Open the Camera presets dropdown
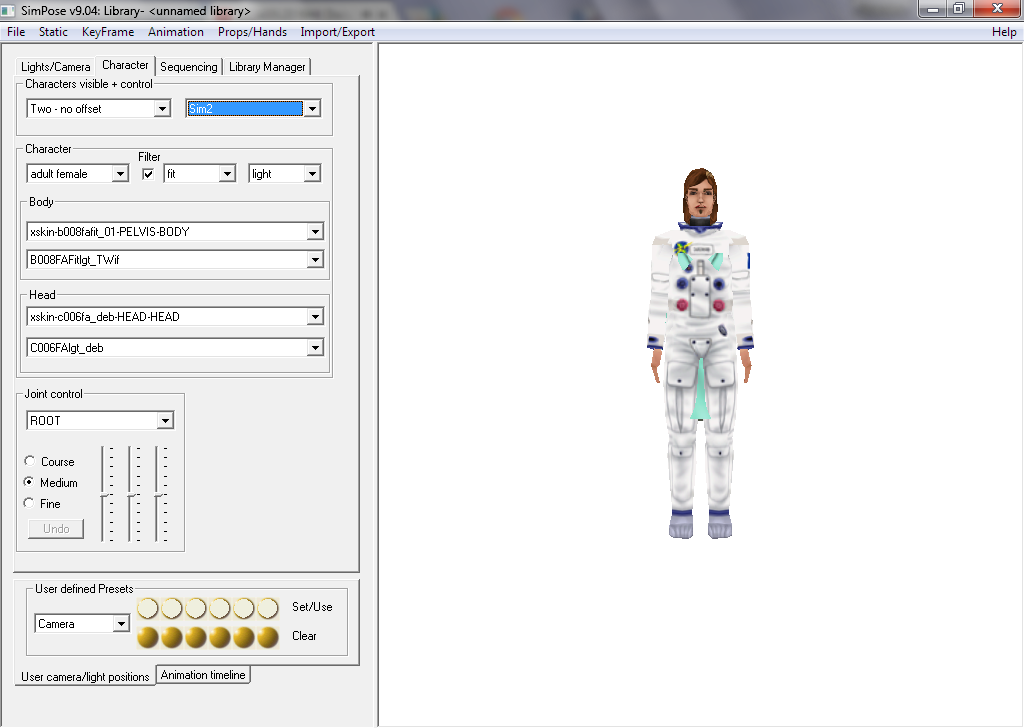1024x728 pixels. point(121,624)
